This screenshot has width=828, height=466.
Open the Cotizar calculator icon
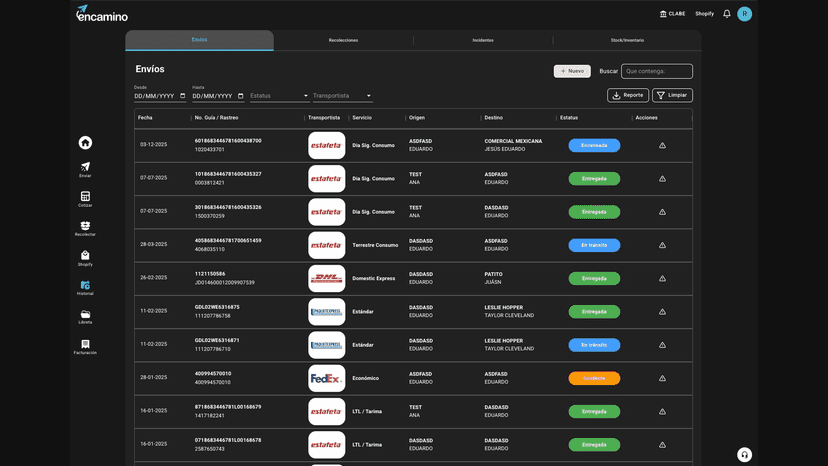pos(85,197)
